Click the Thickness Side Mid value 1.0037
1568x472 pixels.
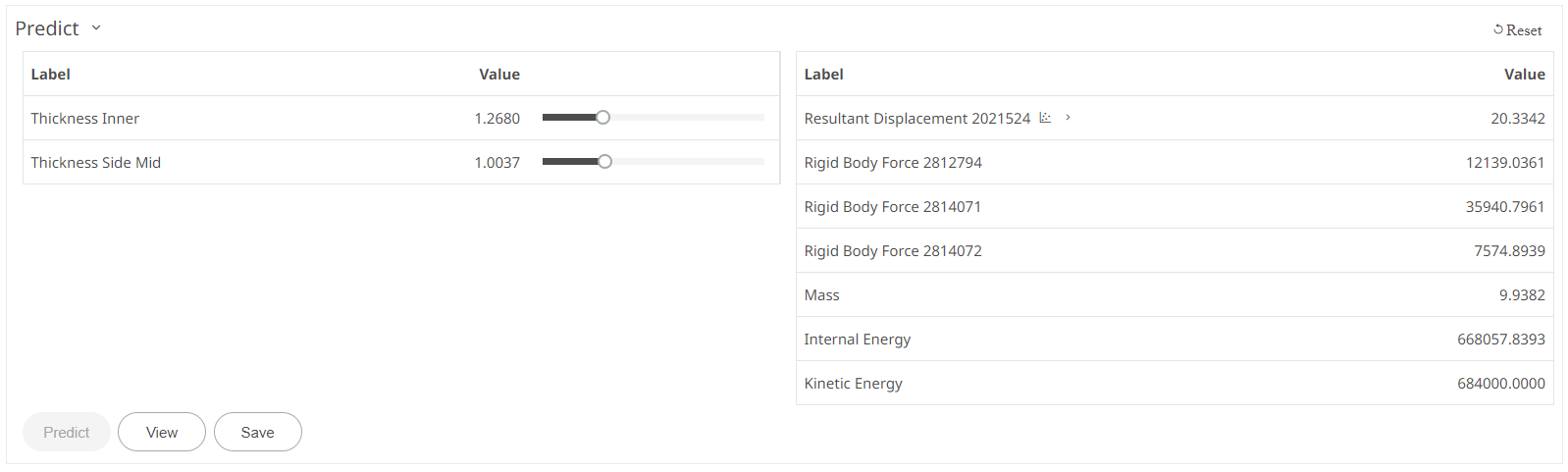pos(497,163)
